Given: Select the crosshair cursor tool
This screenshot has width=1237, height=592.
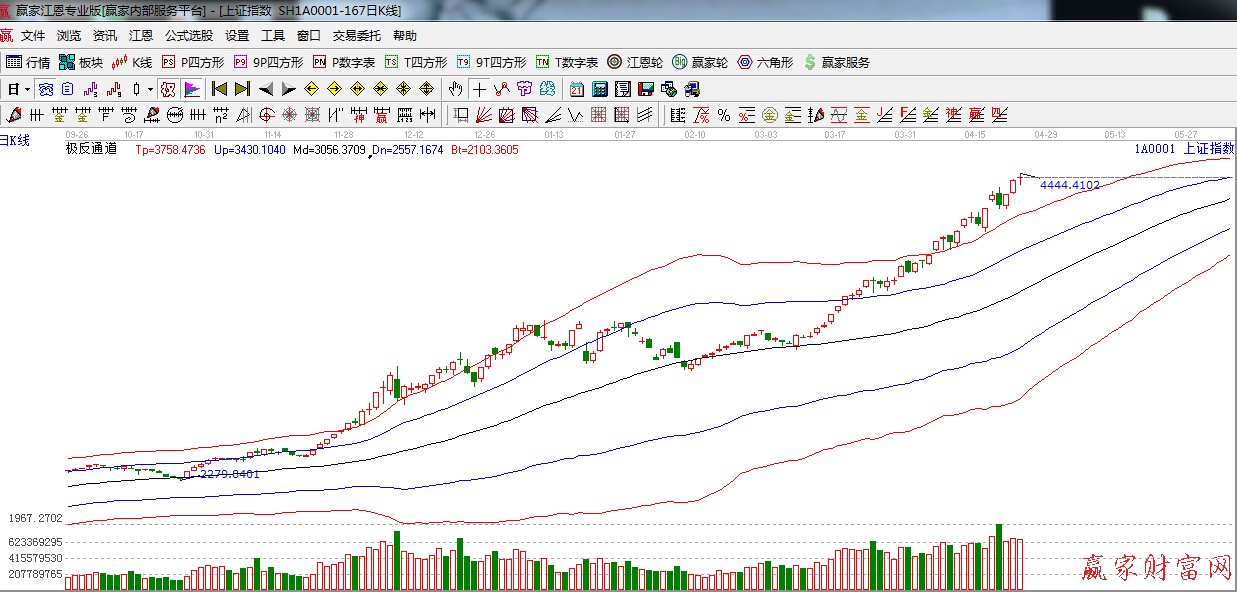Looking at the screenshot, I should point(480,89).
